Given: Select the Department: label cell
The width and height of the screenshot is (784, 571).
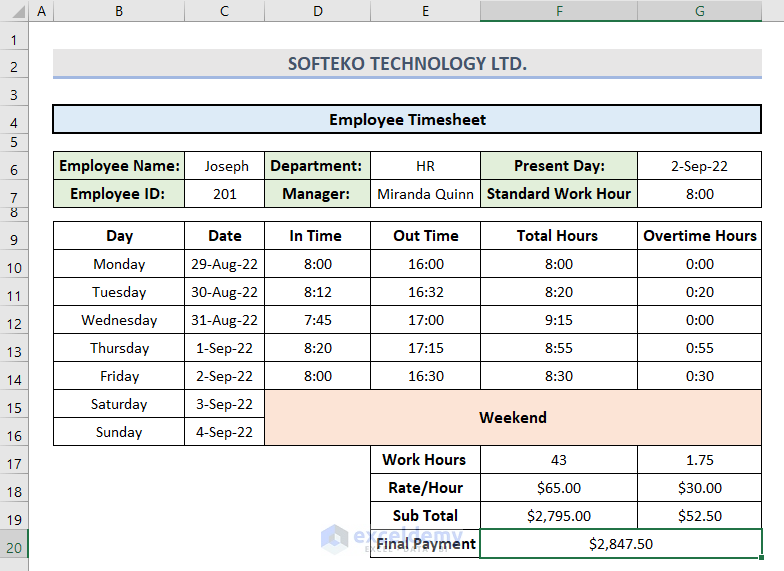Looking at the screenshot, I should coord(318,166).
